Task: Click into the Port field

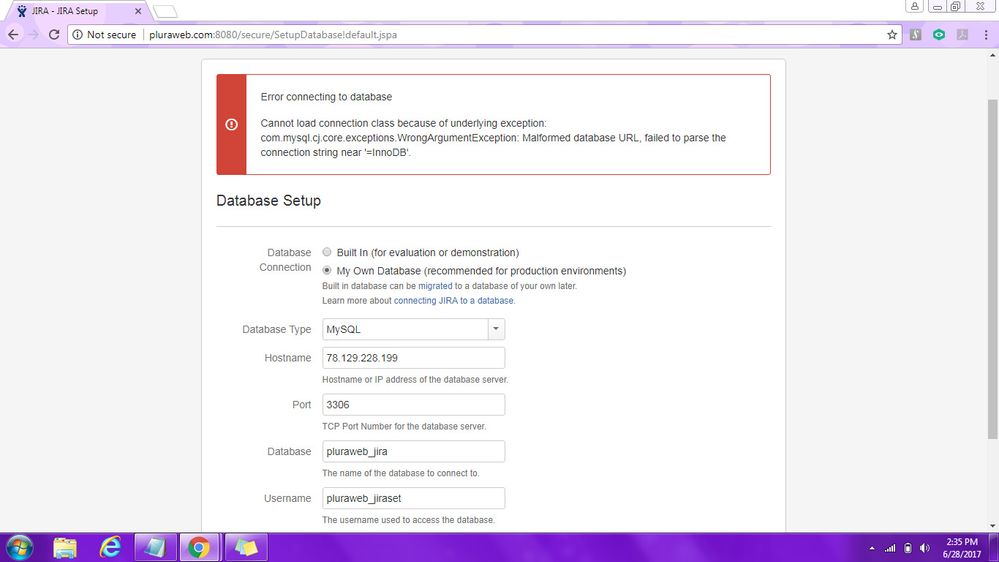Action: point(413,405)
